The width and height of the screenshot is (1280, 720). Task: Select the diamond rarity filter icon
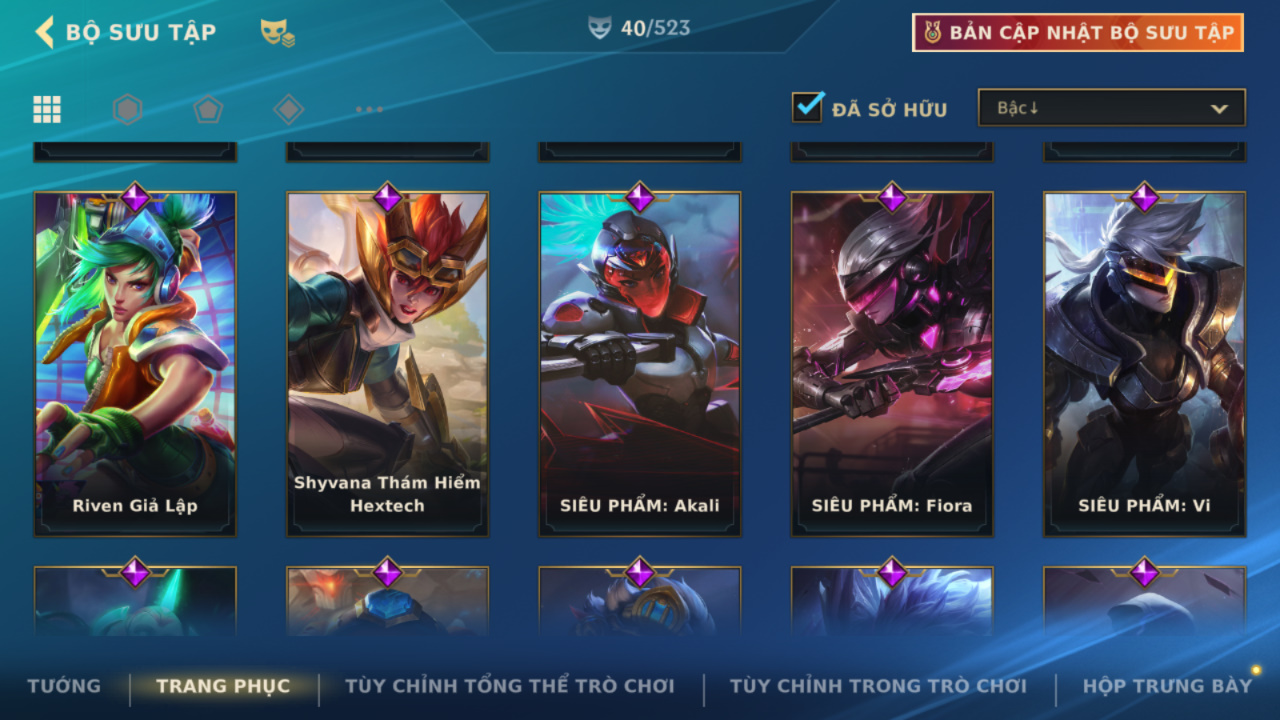[x=288, y=109]
